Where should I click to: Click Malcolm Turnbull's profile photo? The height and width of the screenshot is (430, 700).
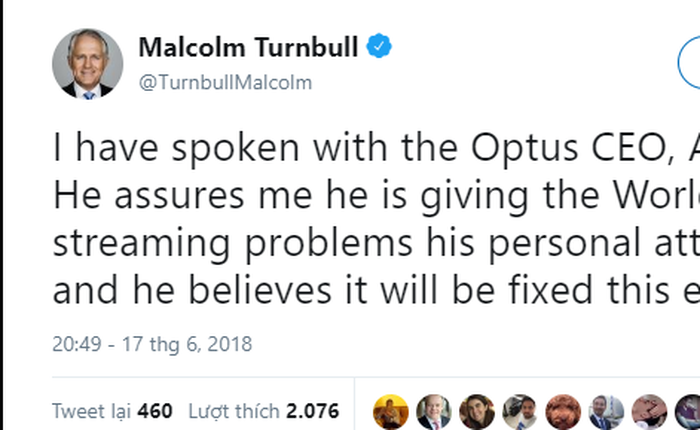[x=87, y=63]
